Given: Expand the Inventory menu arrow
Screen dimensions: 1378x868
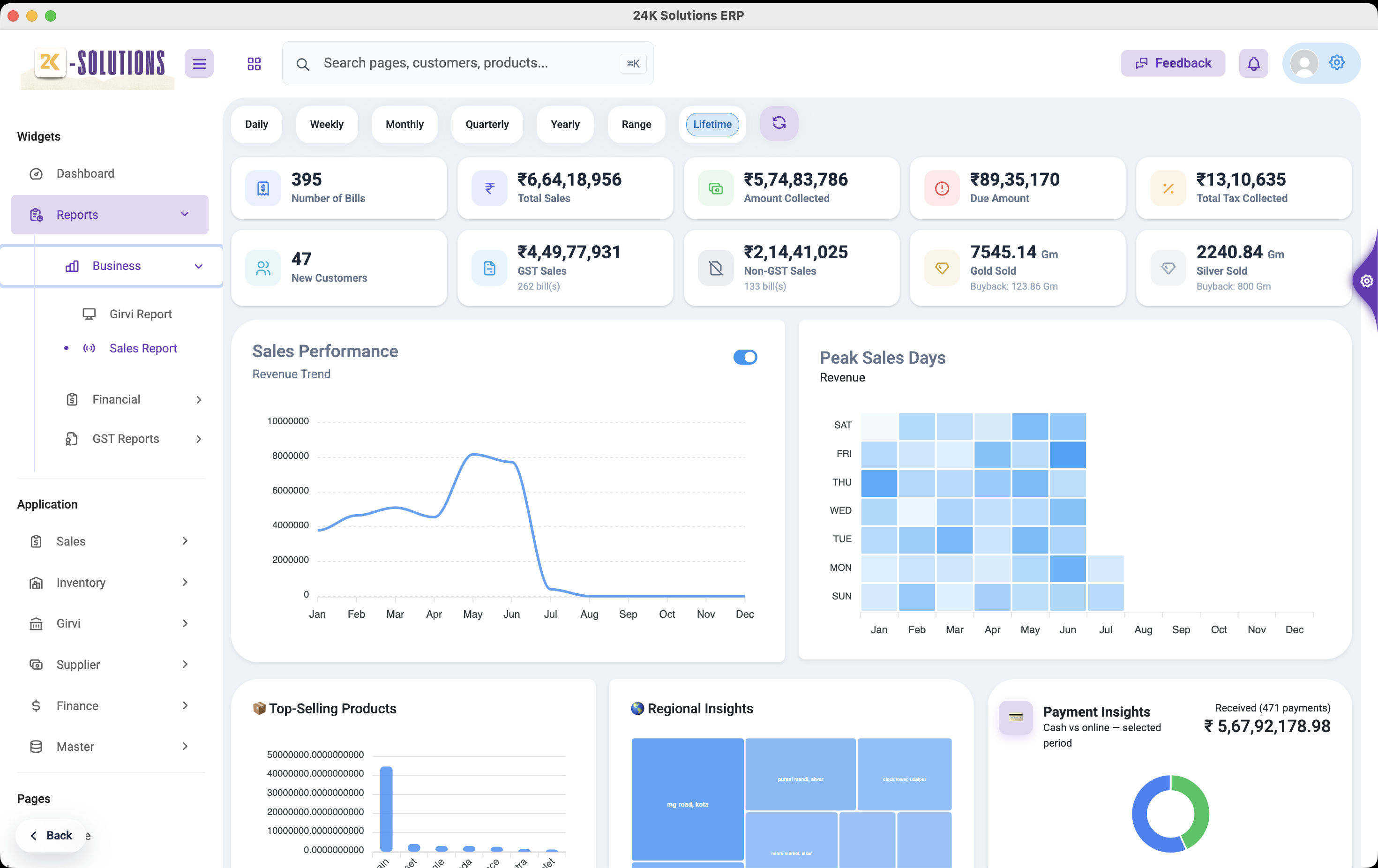Looking at the screenshot, I should pyautogui.click(x=185, y=582).
